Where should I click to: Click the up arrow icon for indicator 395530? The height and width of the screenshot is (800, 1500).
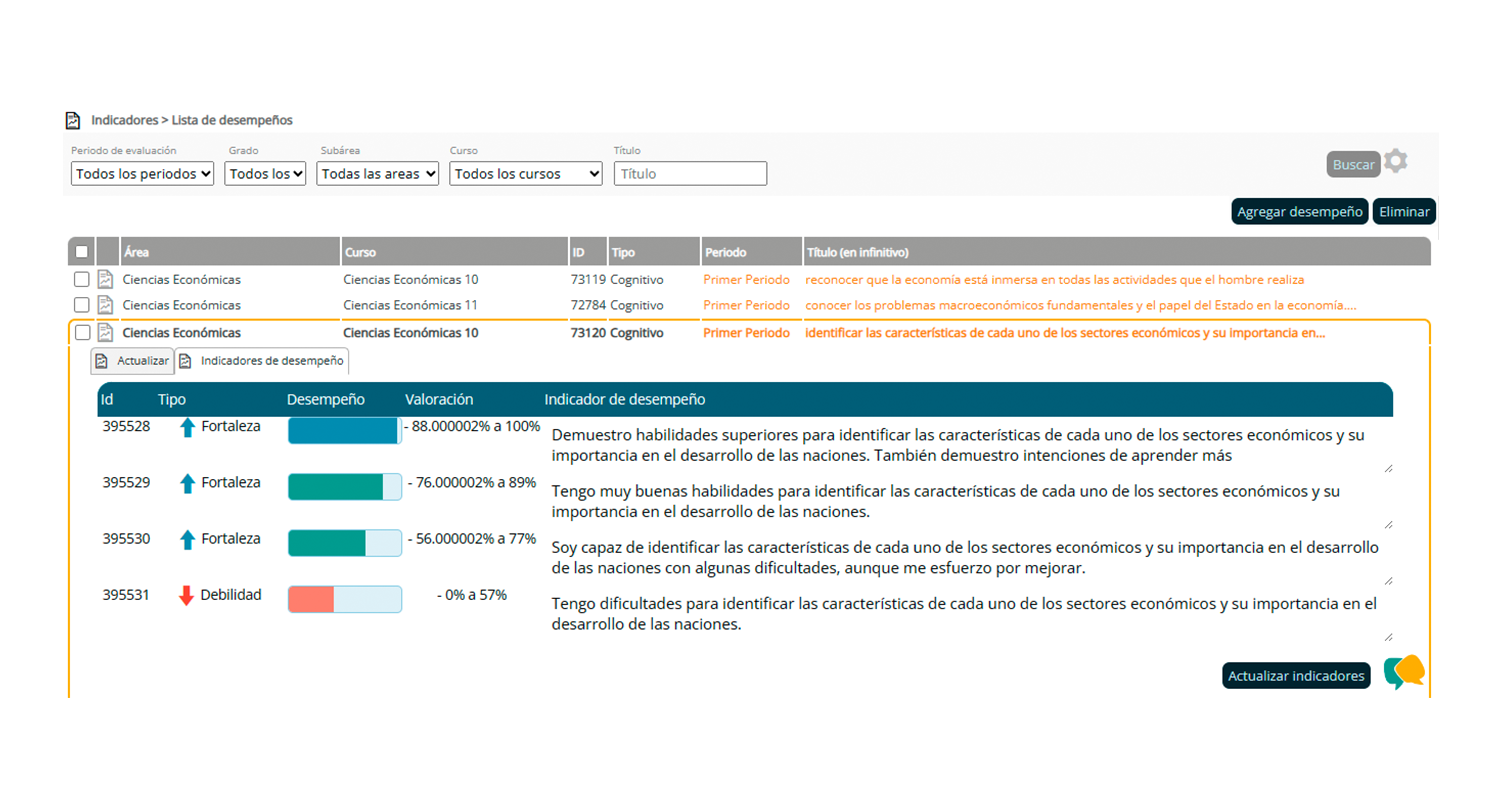point(186,540)
